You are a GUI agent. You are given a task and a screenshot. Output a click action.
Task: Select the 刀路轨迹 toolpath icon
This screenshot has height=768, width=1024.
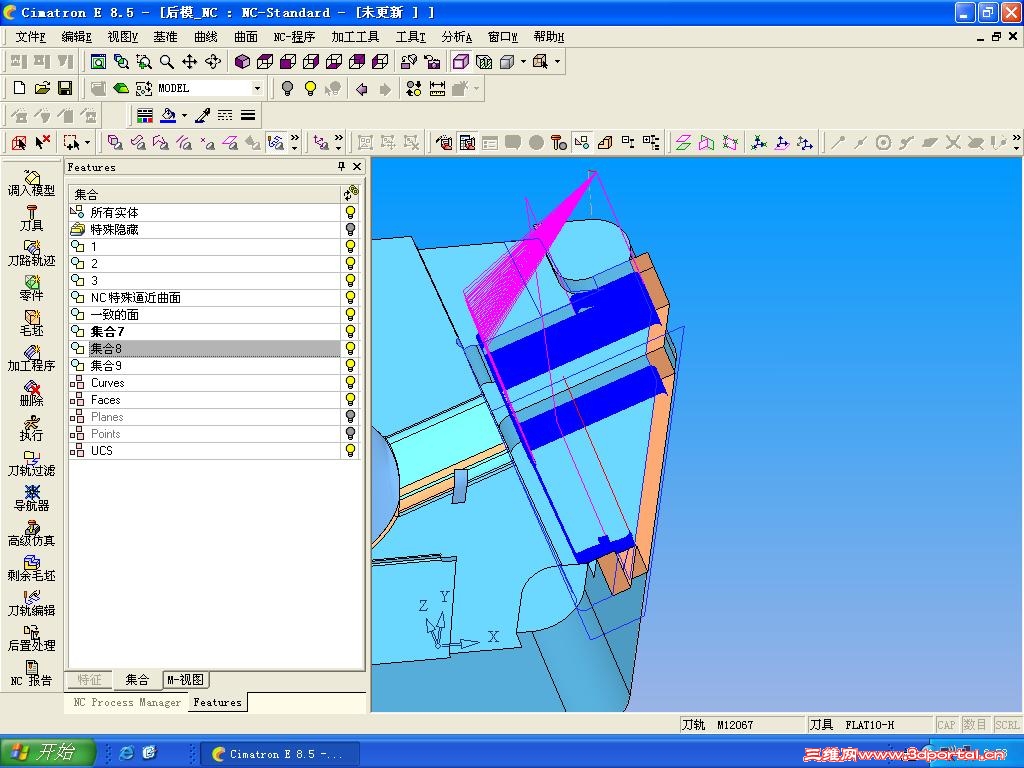pos(31,253)
